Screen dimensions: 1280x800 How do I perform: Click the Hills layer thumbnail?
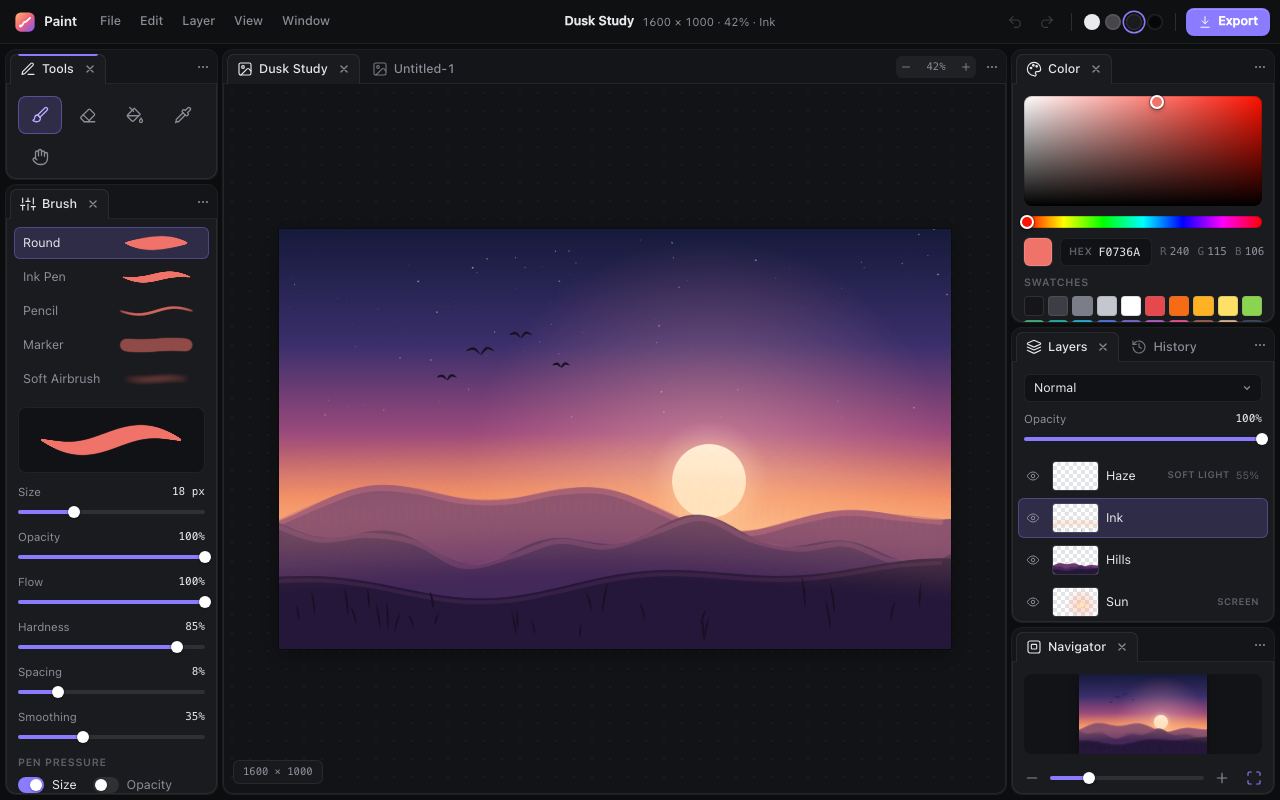1075,560
